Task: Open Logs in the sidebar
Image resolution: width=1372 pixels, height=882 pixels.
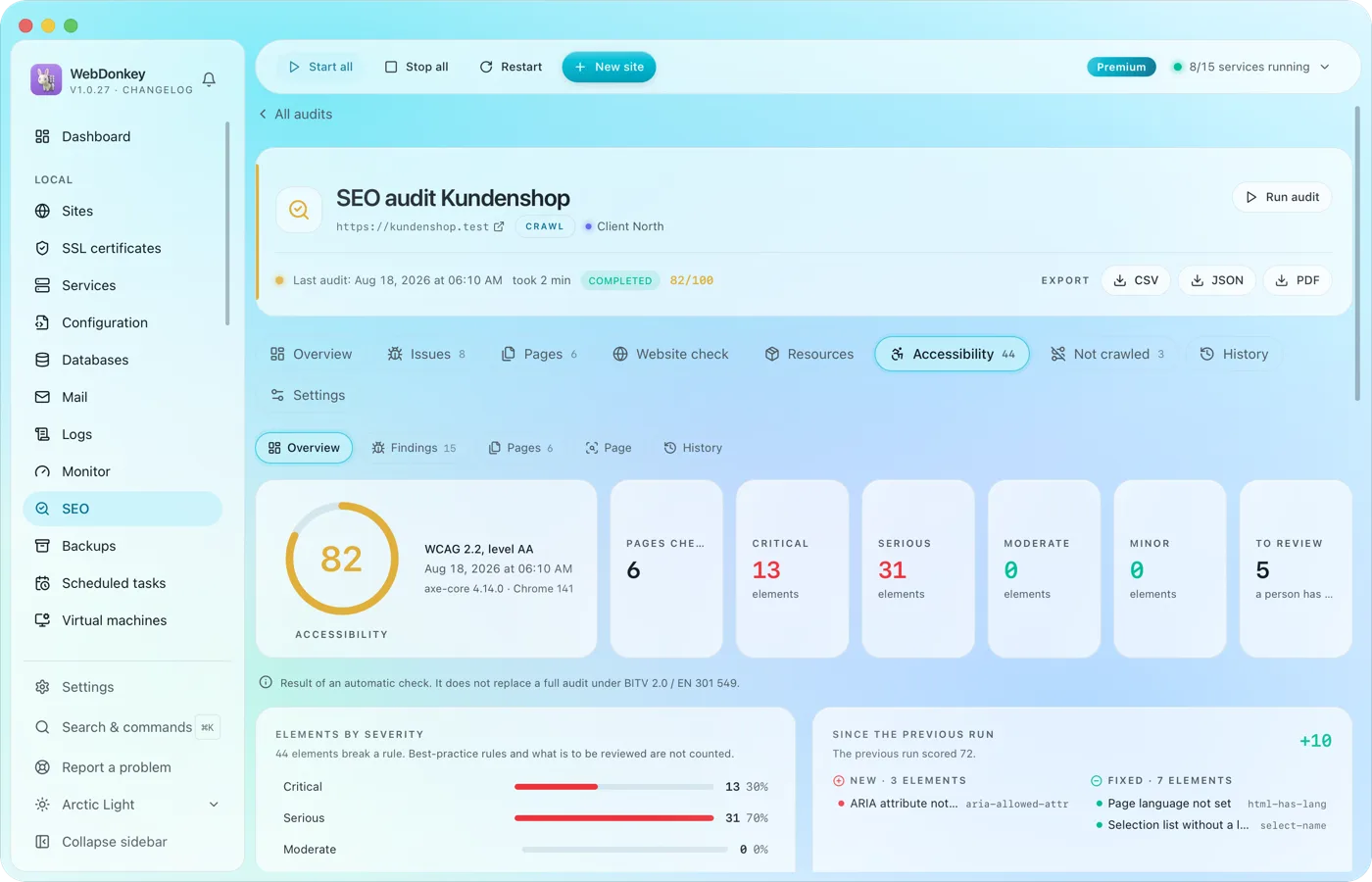Action: [122, 434]
